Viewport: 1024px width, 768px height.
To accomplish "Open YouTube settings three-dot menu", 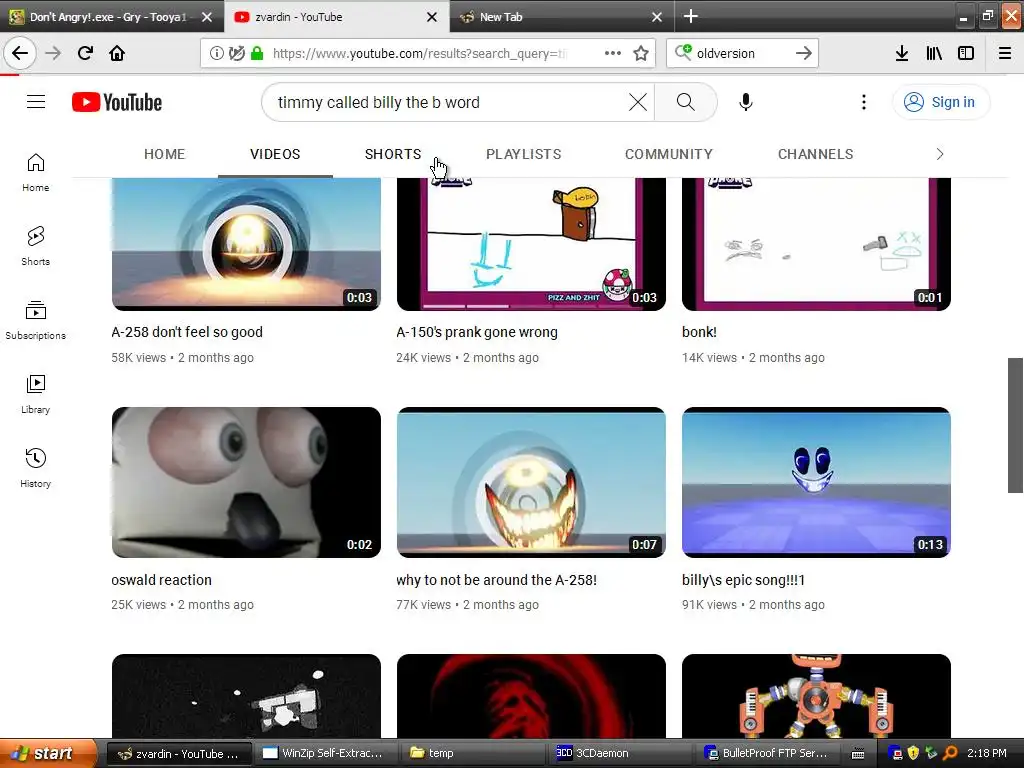I will (x=864, y=102).
